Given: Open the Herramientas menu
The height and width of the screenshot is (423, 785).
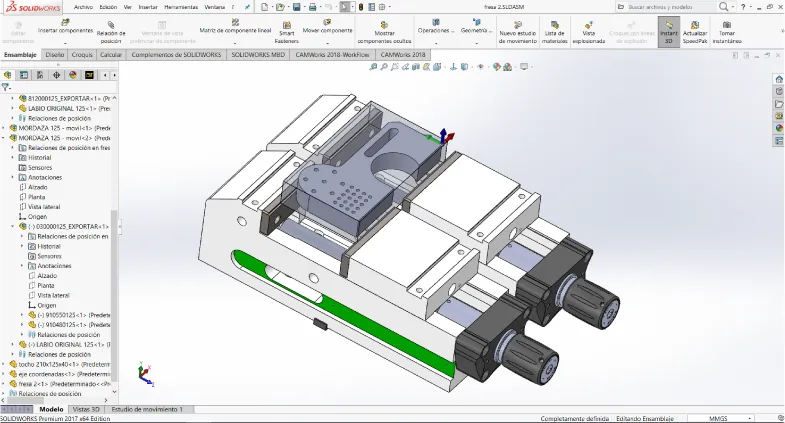Looking at the screenshot, I should [180, 7].
